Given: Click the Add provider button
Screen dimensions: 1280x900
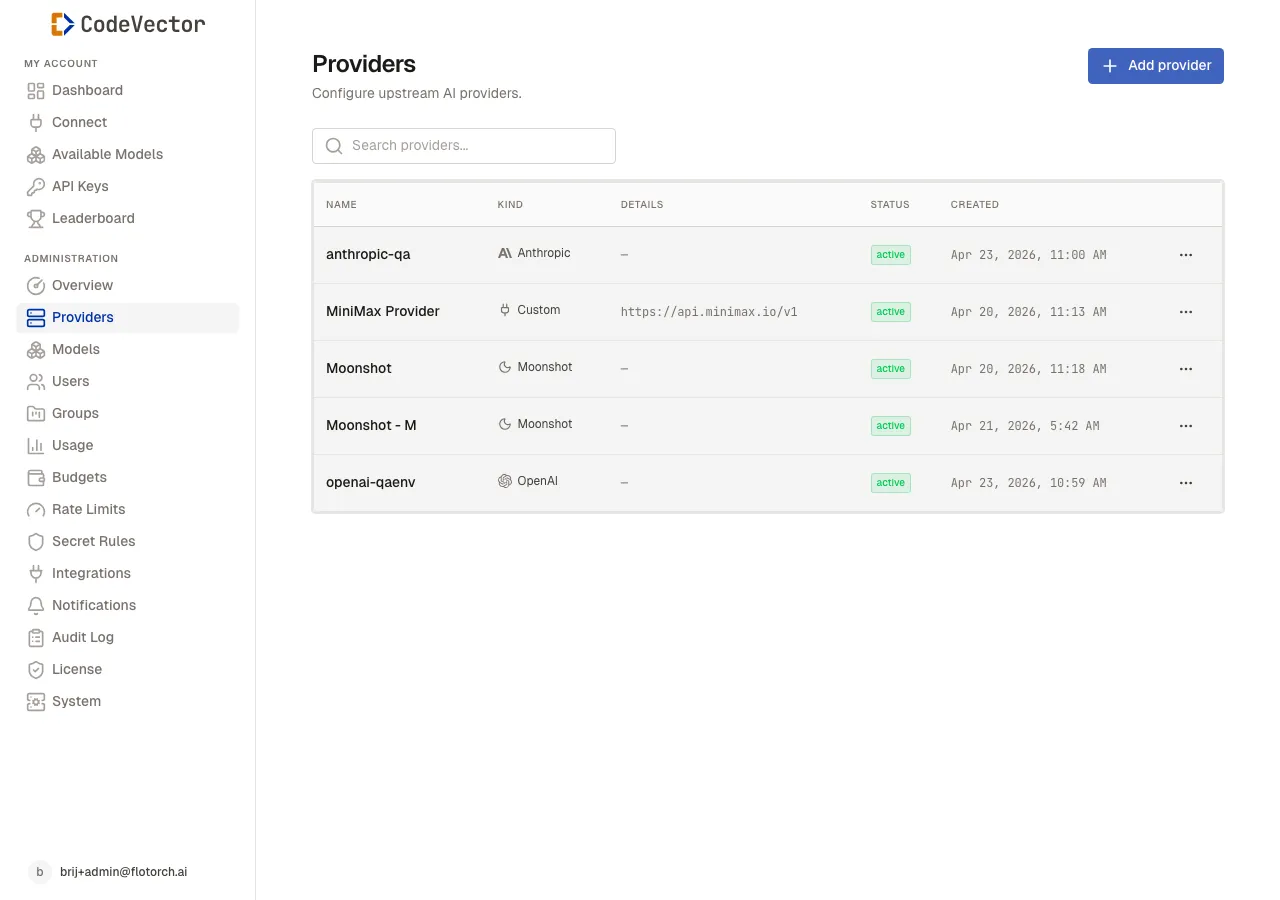Looking at the screenshot, I should pos(1156,66).
